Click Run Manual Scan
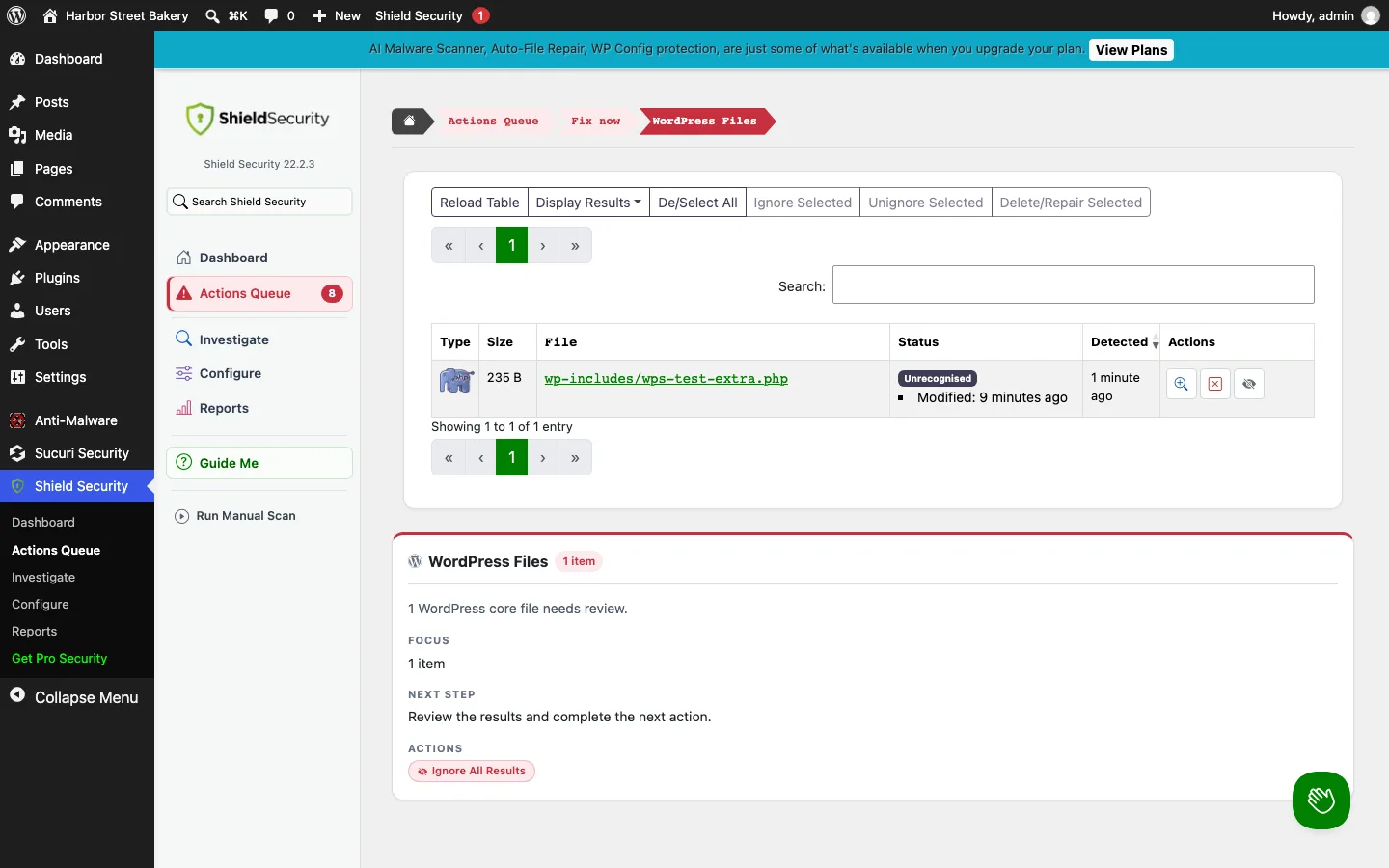This screenshot has height=868, width=1389. (x=235, y=516)
